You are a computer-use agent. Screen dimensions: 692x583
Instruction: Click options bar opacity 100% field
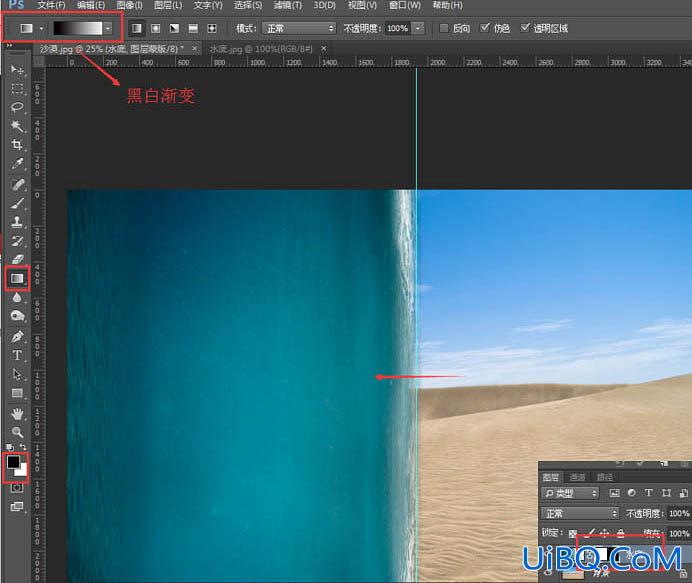coord(398,28)
